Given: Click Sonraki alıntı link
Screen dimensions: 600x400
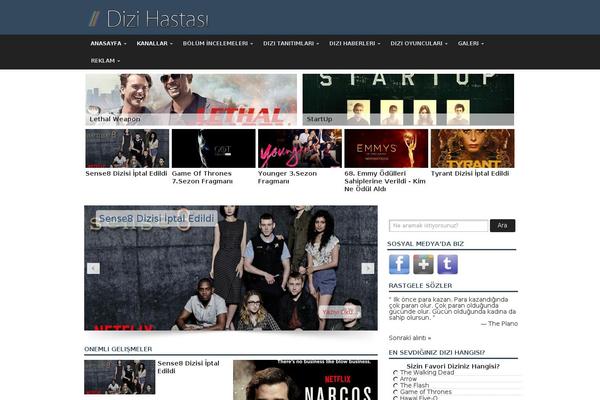Looking at the screenshot, I should (410, 338).
